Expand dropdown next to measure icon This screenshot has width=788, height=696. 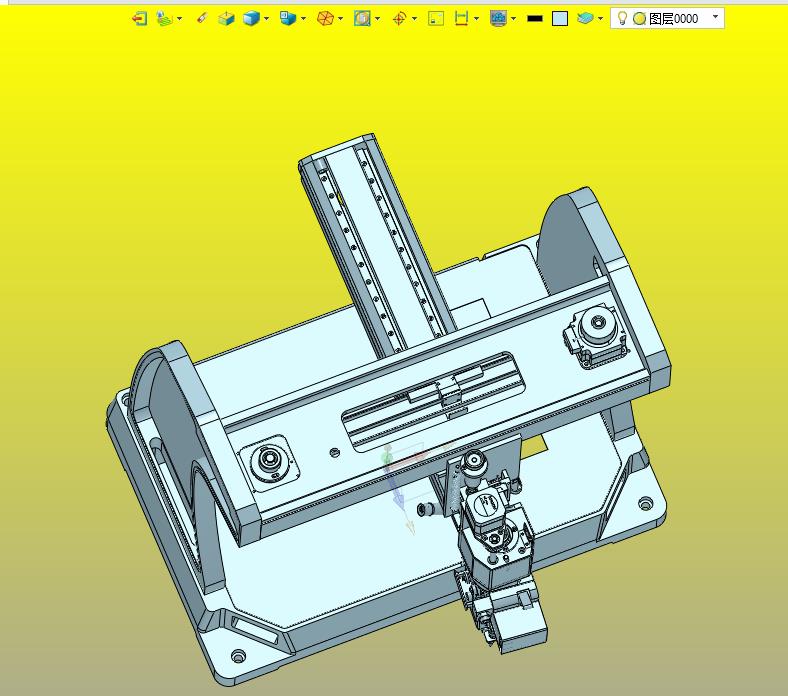click(x=476, y=19)
